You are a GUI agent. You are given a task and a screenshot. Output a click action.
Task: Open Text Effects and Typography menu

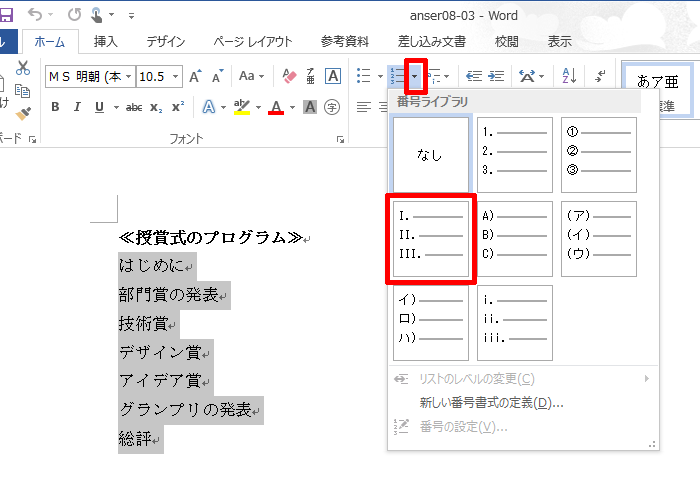208,107
